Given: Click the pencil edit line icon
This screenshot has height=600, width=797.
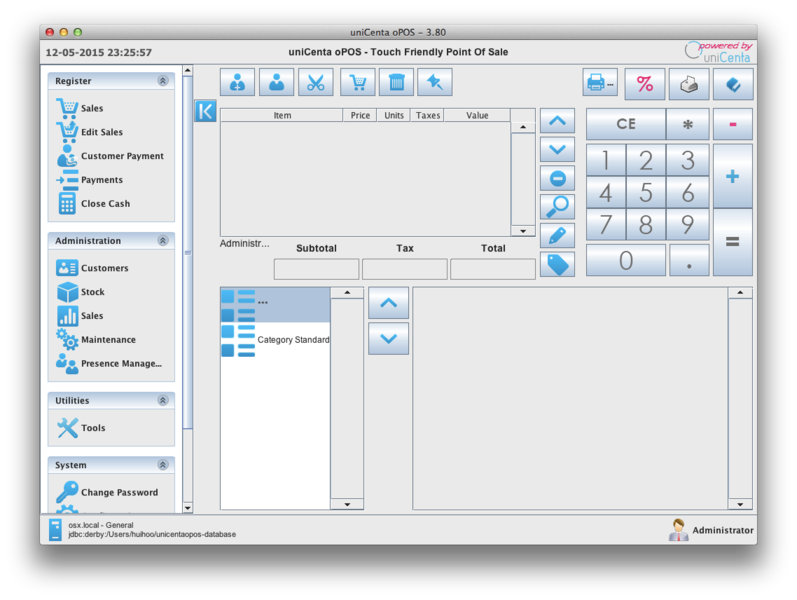Looking at the screenshot, I should coord(558,236).
